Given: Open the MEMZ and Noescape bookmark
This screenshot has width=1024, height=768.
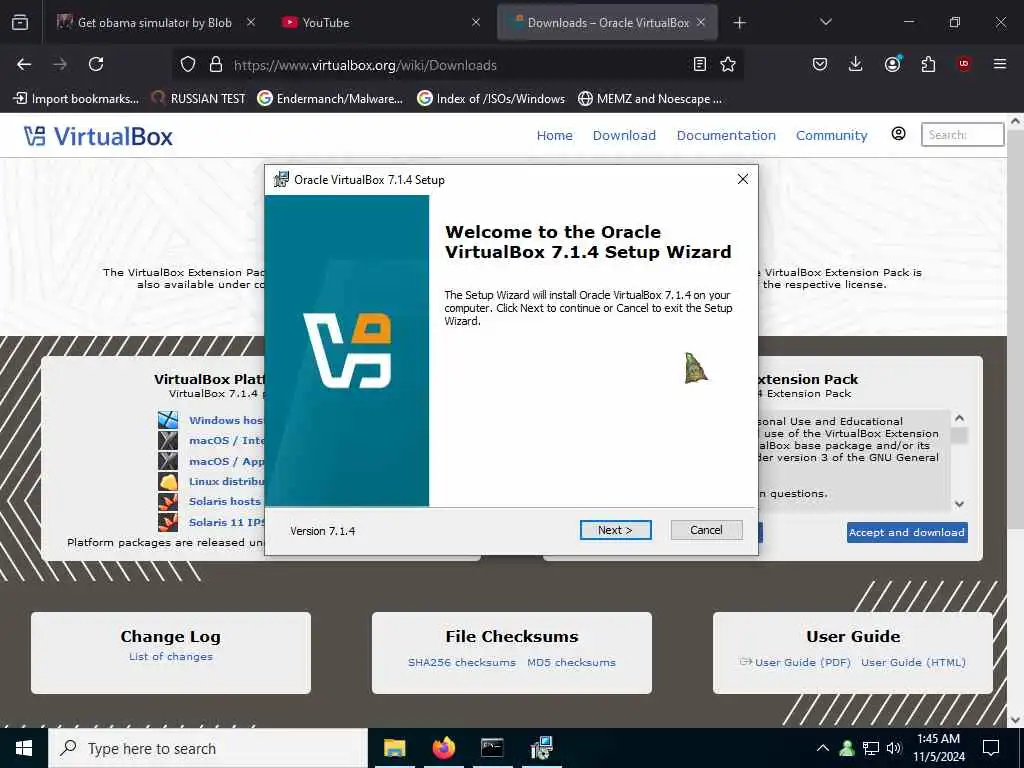Looking at the screenshot, I should [650, 99].
